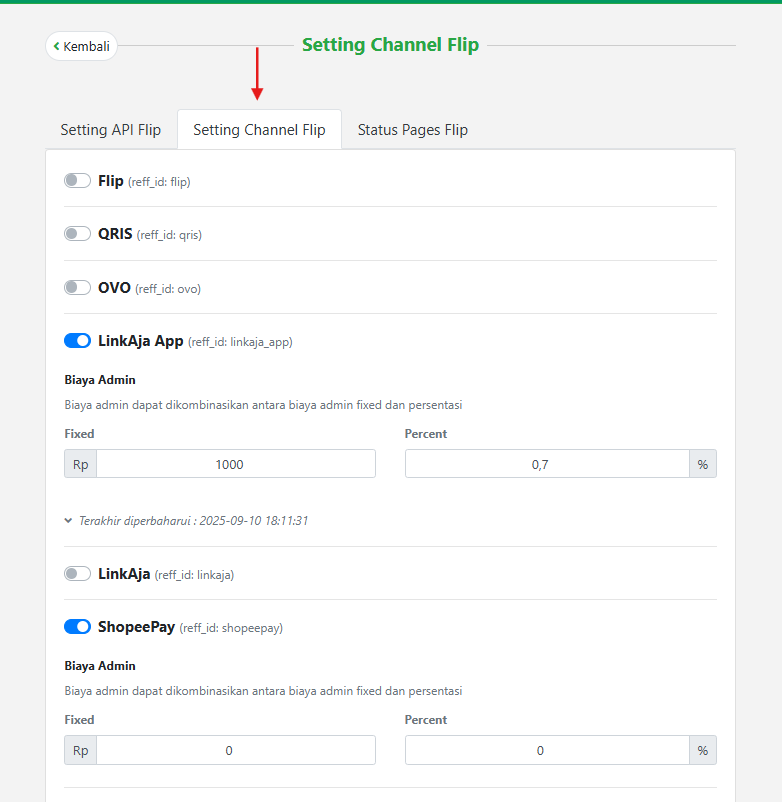Switch to the Setting API Flip tab
Viewport: 782px width, 802px height.
click(110, 130)
